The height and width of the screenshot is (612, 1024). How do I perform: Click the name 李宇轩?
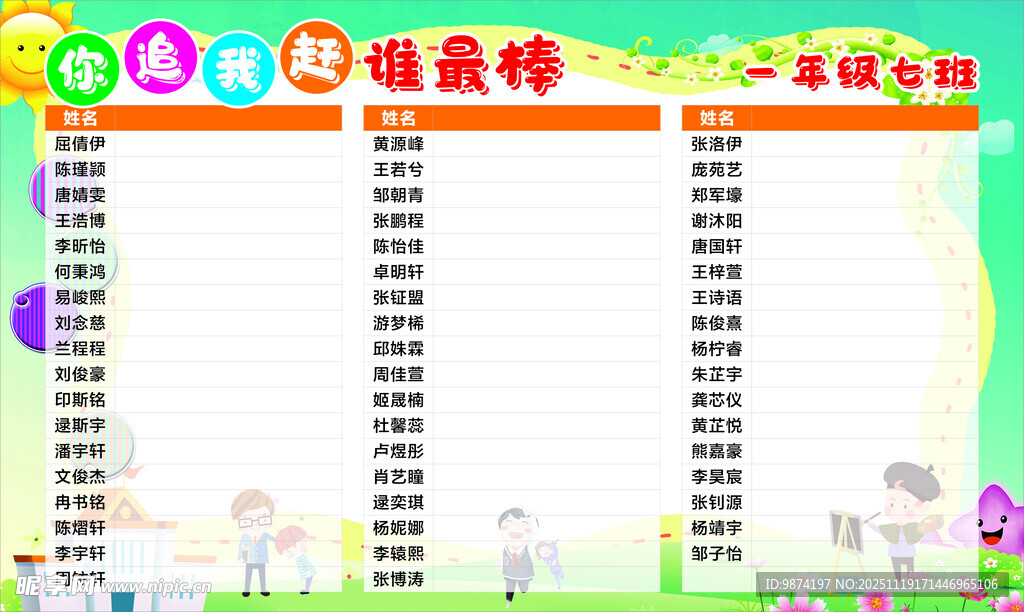tap(80, 553)
